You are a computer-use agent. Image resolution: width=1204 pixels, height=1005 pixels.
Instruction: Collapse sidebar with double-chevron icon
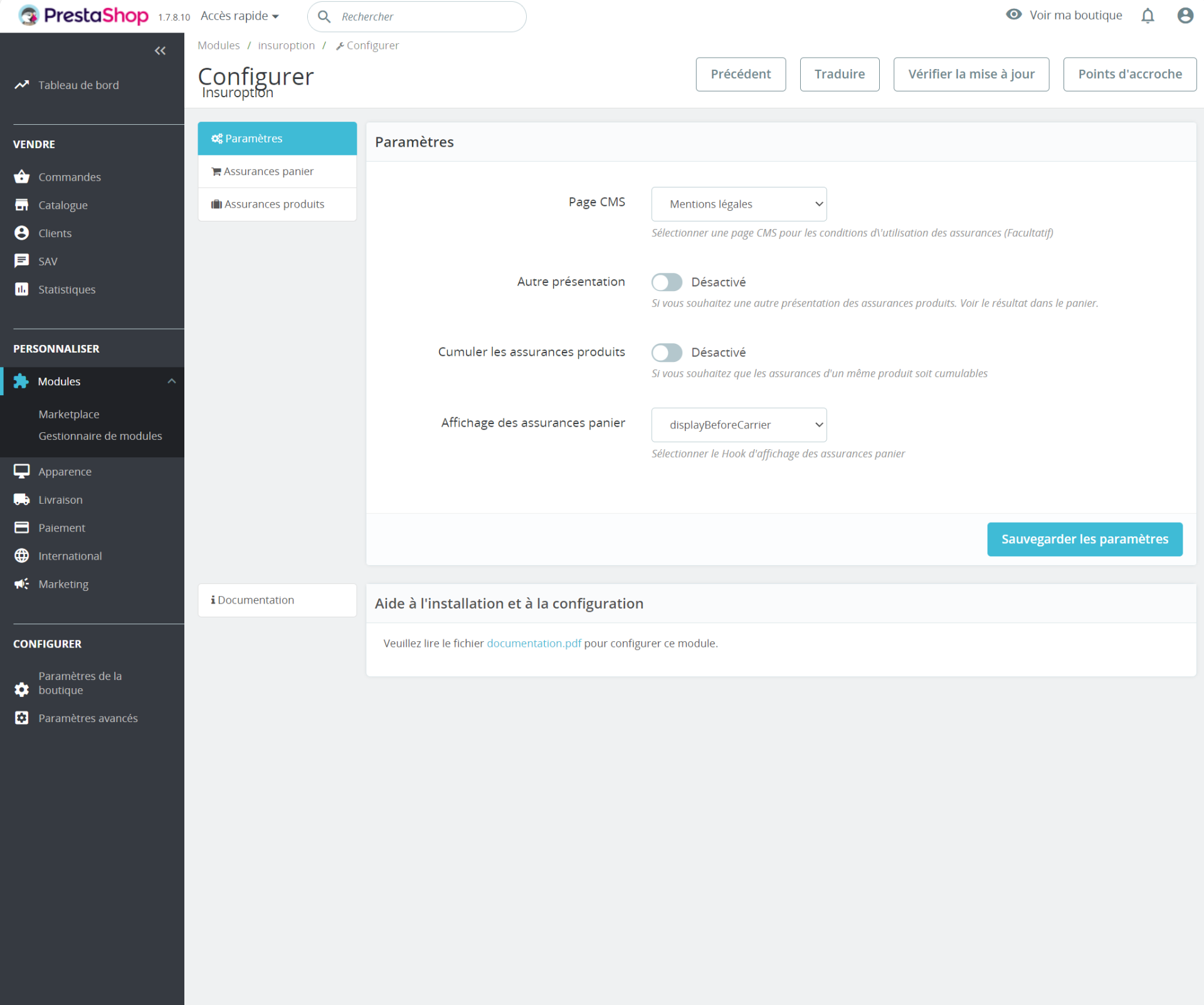coord(160,51)
